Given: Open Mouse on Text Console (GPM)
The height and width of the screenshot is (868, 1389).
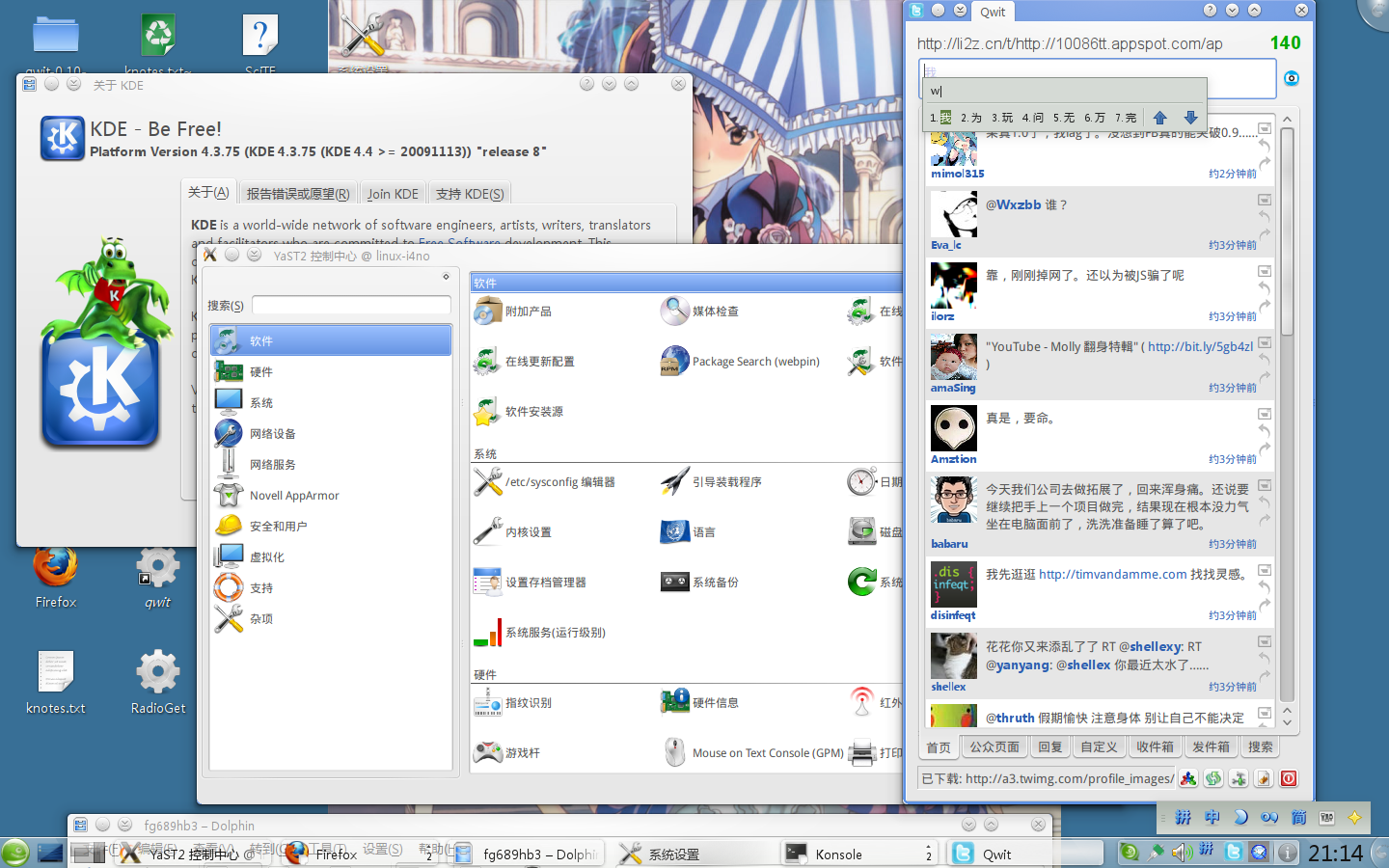Looking at the screenshot, I should pyautogui.click(x=752, y=753).
